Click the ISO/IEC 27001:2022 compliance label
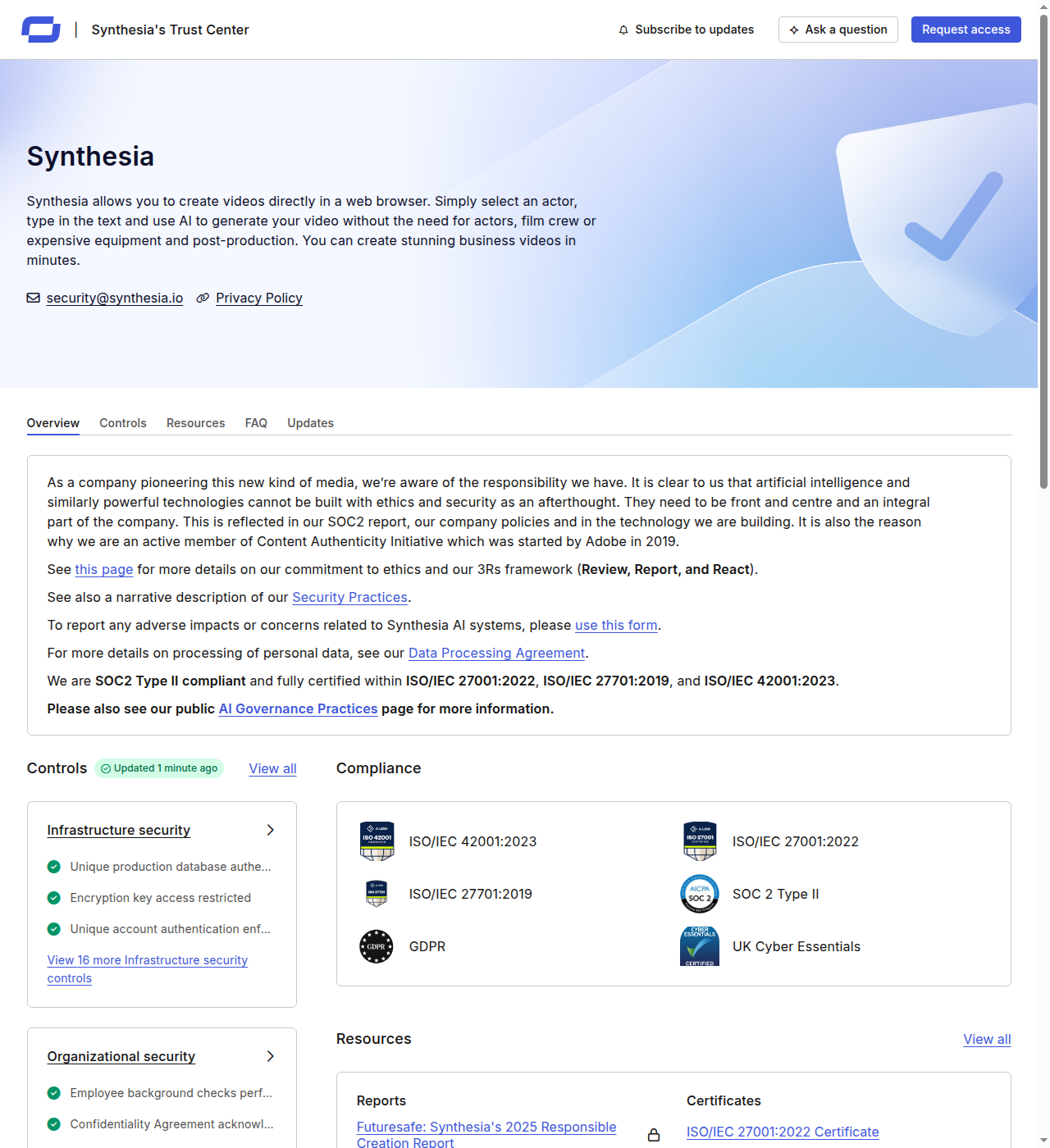Screen dimensions: 1050x1148 coord(796,841)
